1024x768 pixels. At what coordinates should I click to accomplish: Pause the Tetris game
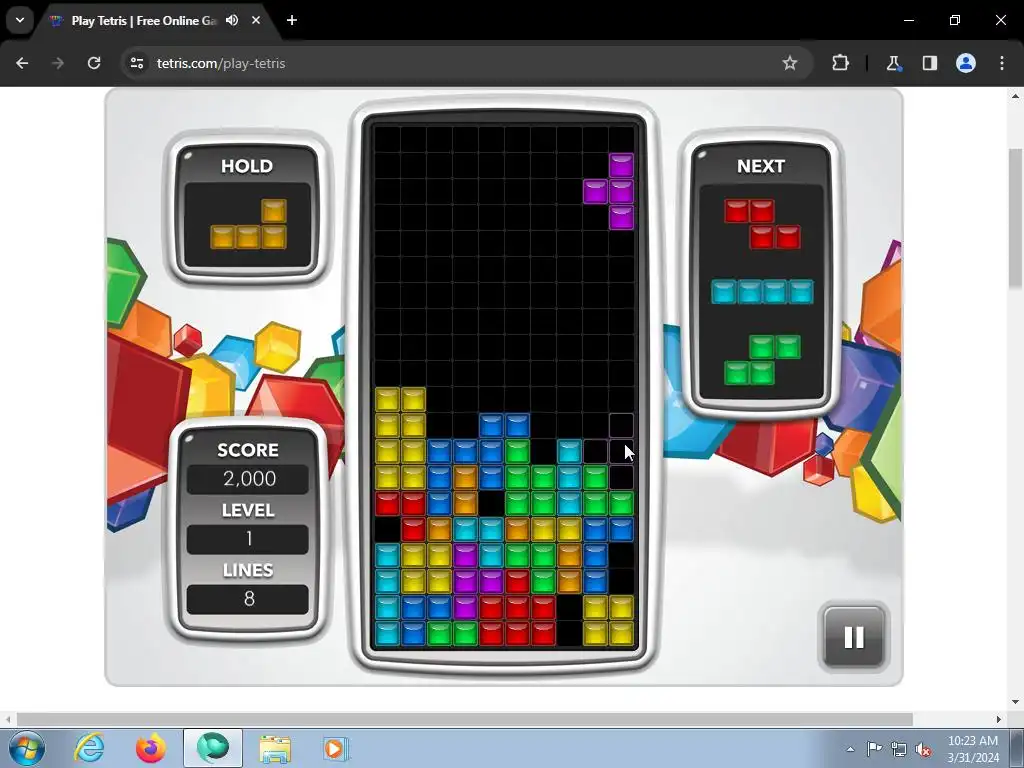[854, 637]
